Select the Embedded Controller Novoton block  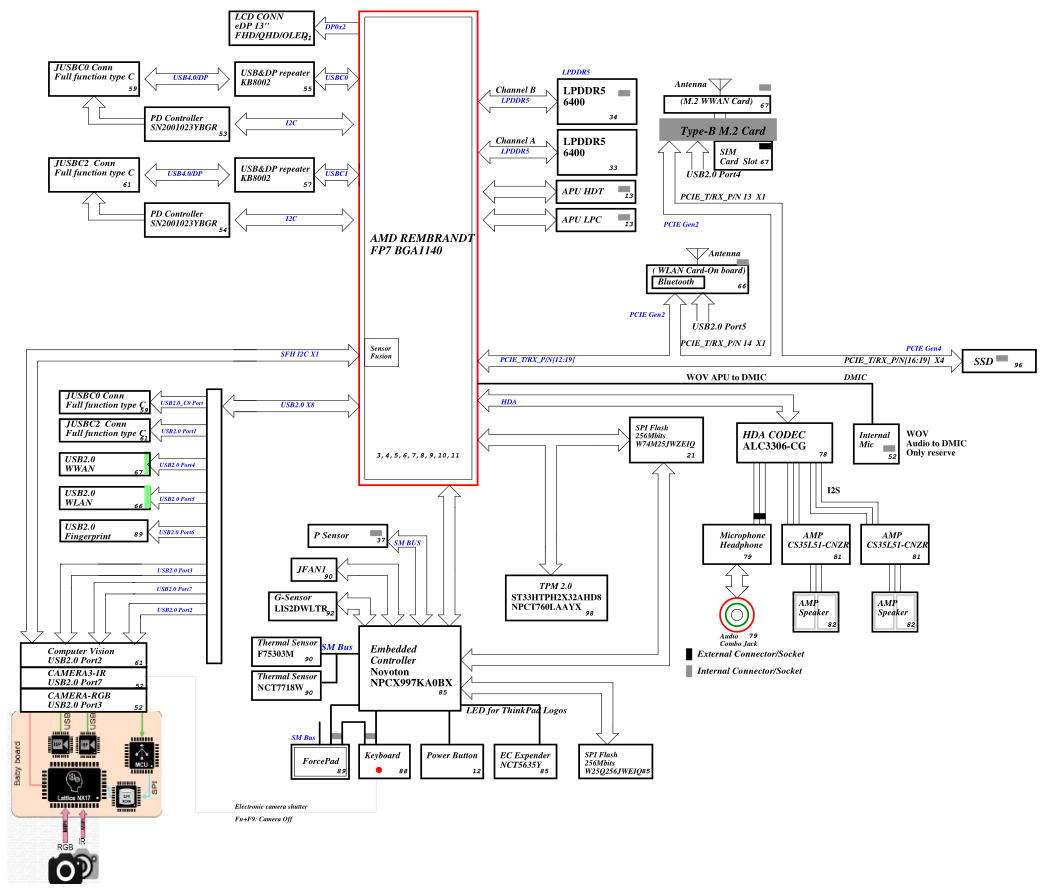click(409, 668)
